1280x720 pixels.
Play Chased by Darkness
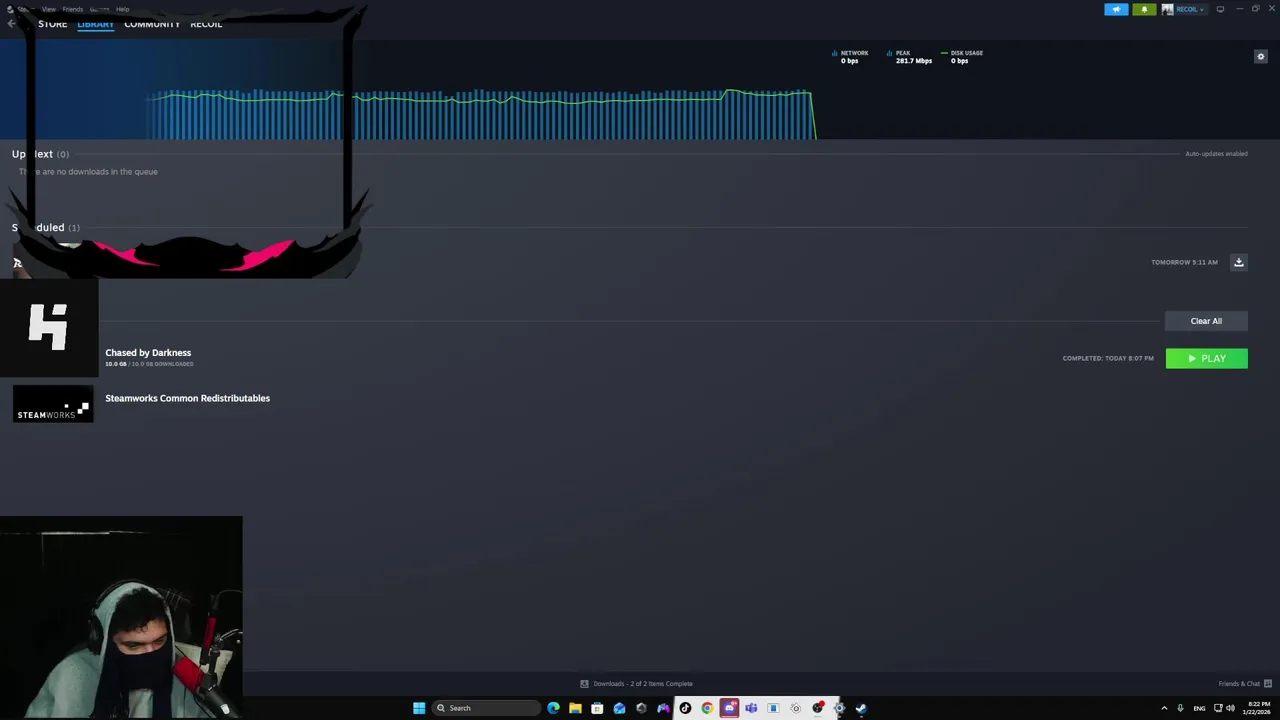[1206, 358]
